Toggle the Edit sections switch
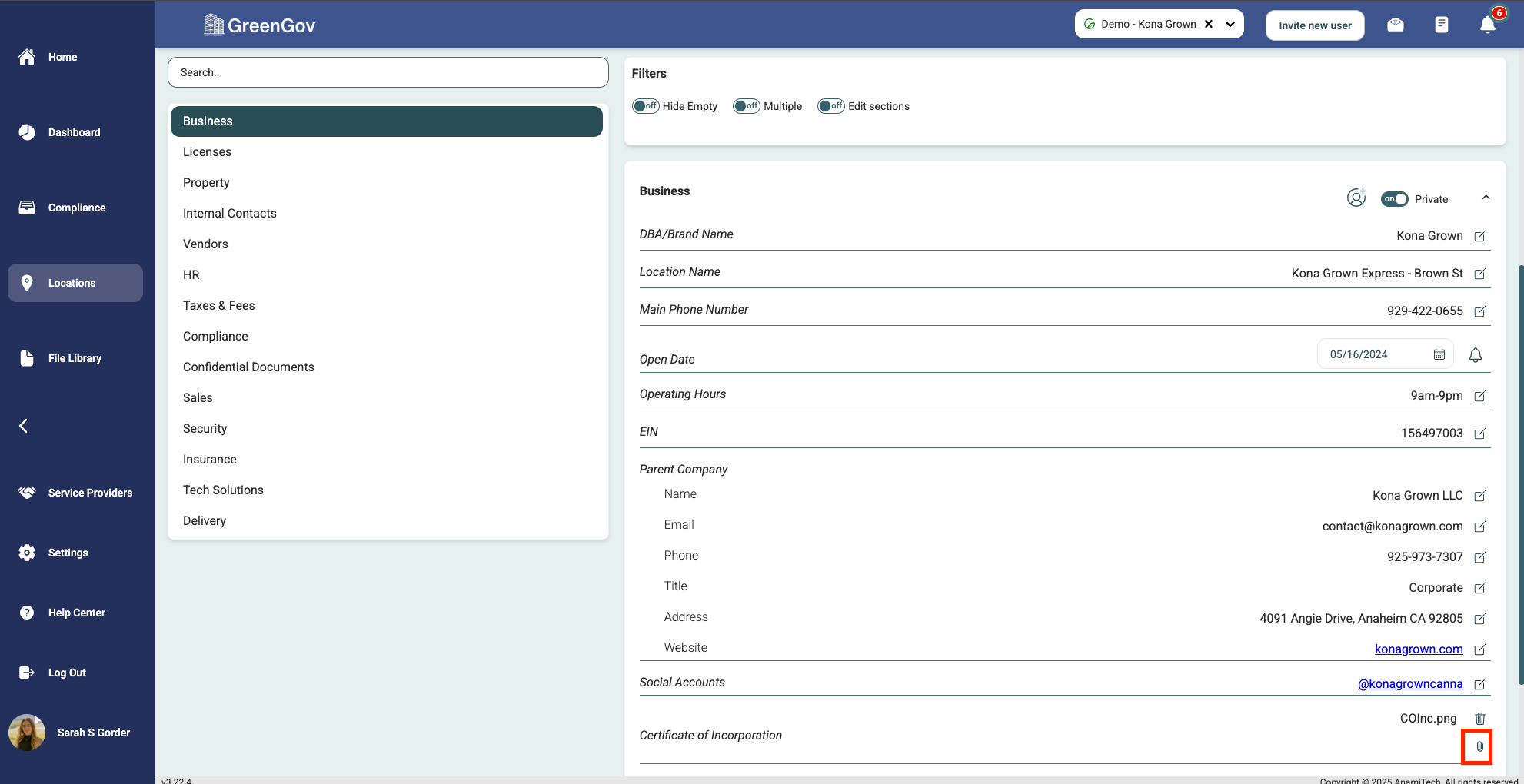 (831, 106)
